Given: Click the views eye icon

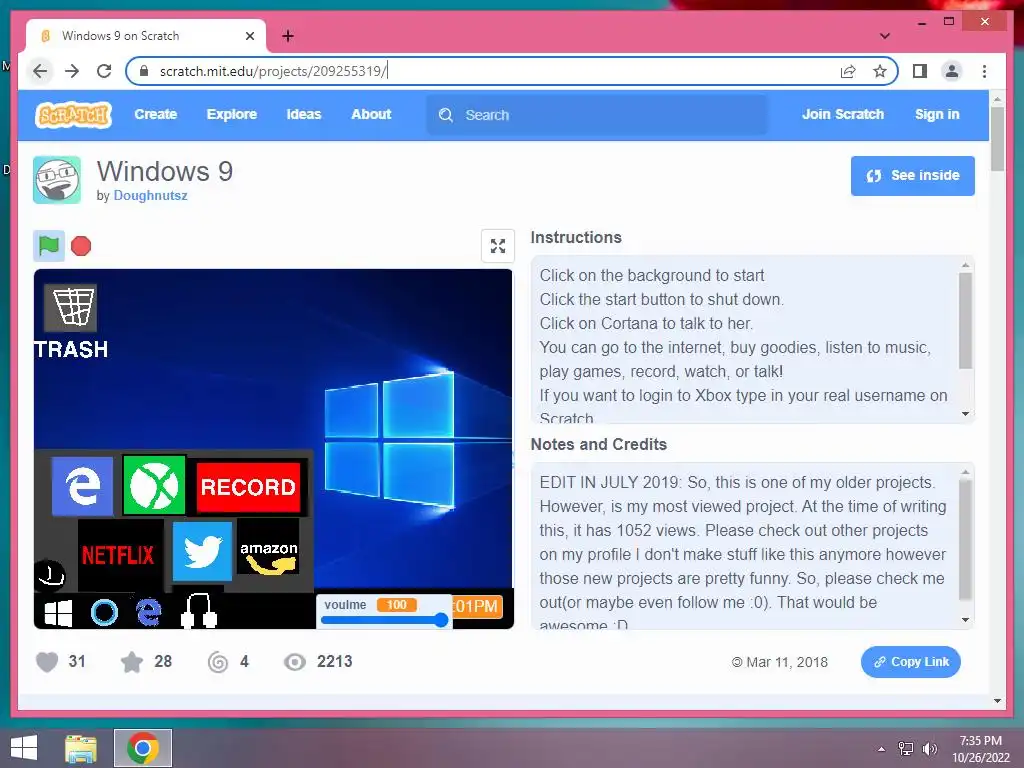Looking at the screenshot, I should coord(295,662).
